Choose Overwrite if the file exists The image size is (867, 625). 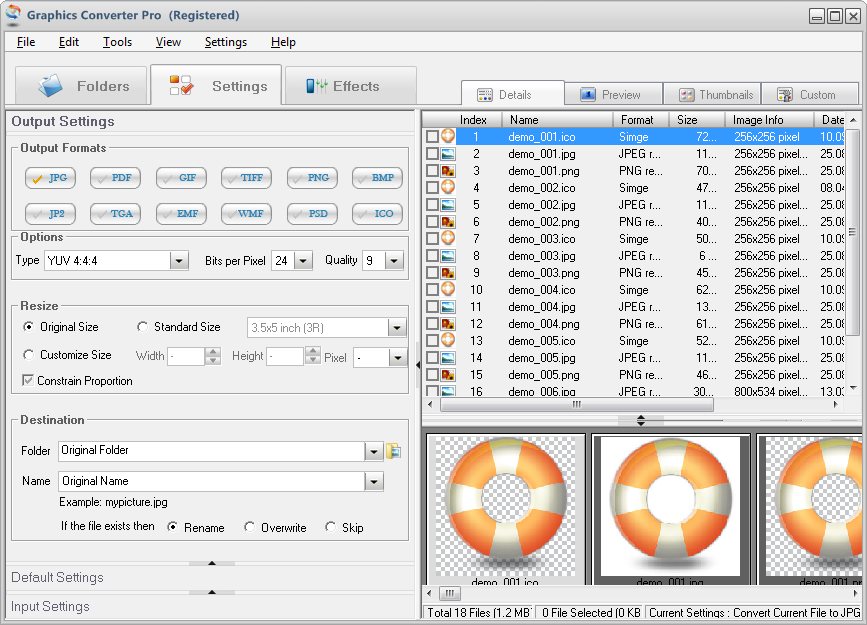point(249,527)
